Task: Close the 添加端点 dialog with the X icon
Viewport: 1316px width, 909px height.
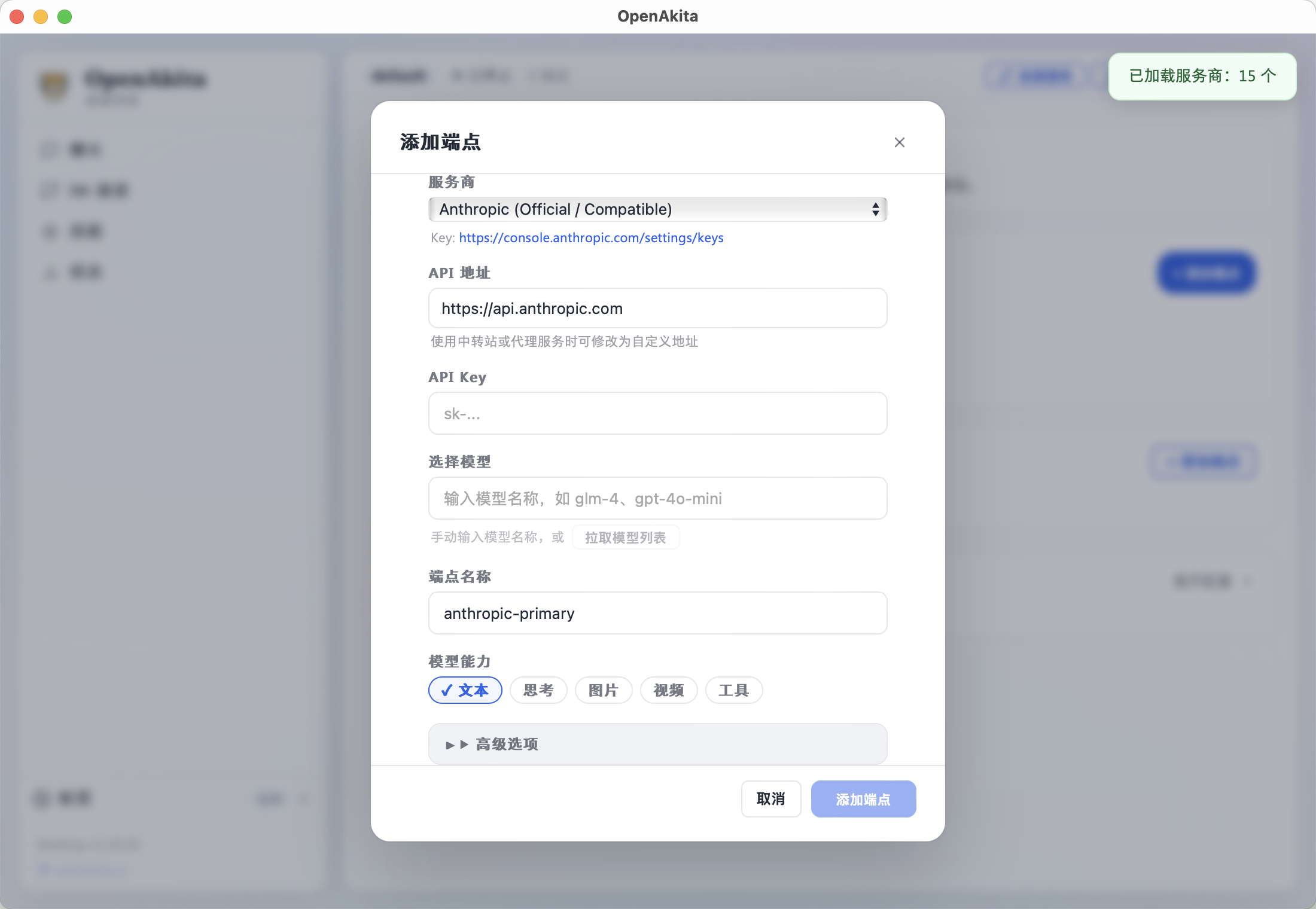Action: tap(899, 142)
